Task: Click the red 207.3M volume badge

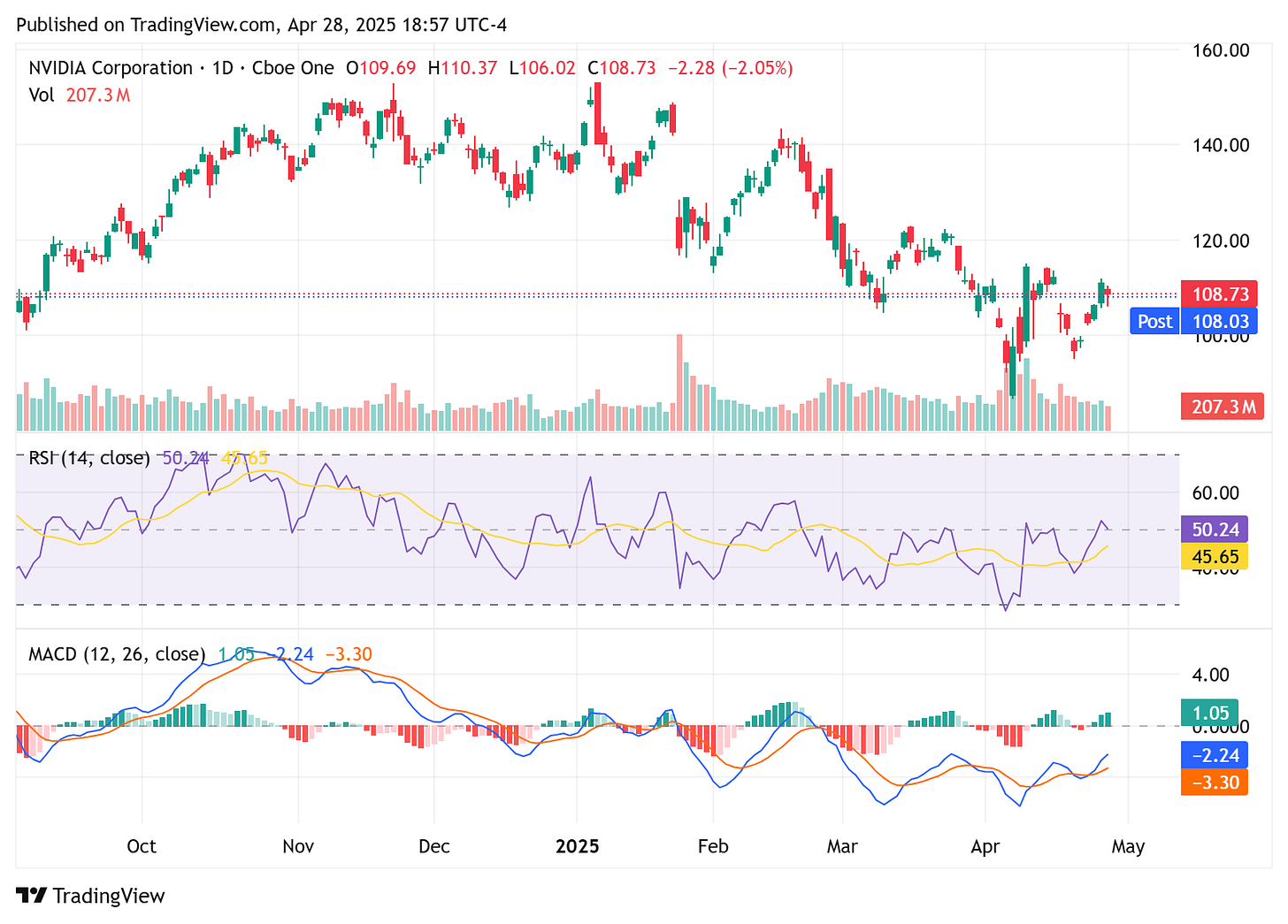Action: click(1222, 406)
